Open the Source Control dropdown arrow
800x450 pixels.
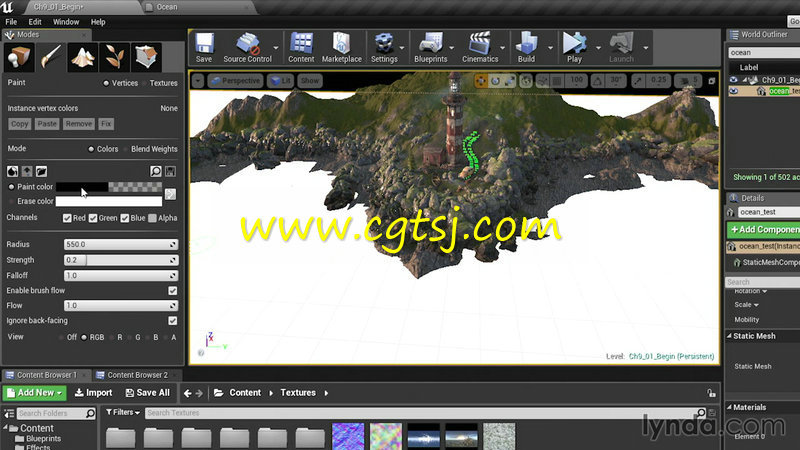pos(276,47)
